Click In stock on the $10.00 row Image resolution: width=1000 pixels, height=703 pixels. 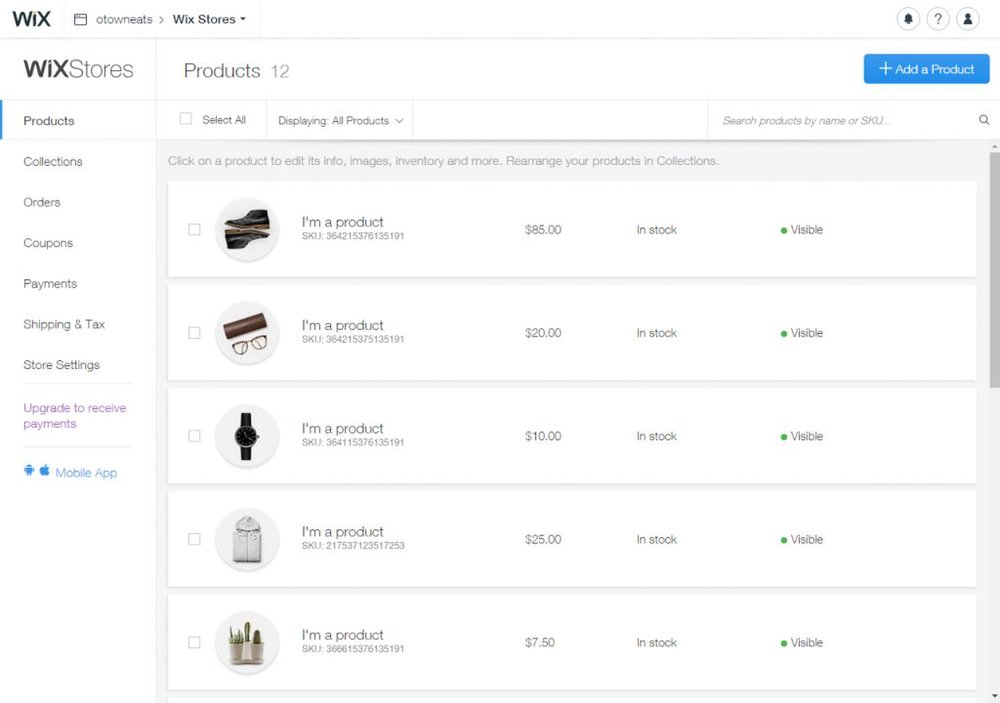pyautogui.click(x=656, y=436)
